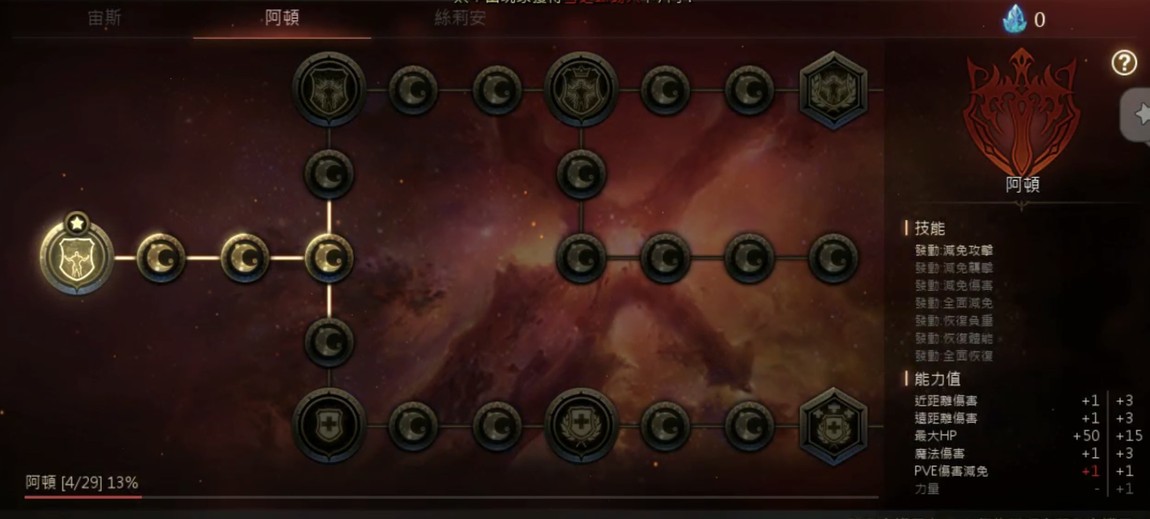The height and width of the screenshot is (519, 1150).
Task: Switch to the 宙斯 tab
Action: (105, 18)
